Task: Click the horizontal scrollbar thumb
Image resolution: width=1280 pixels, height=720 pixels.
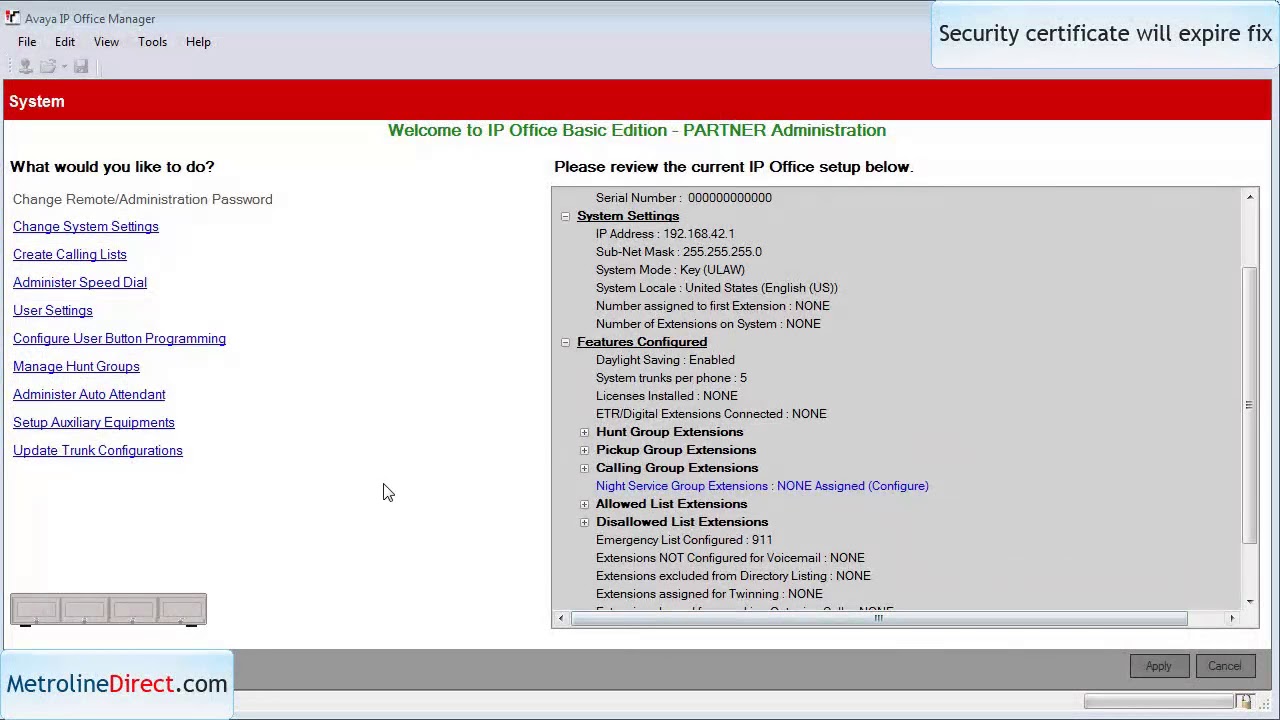Action: tap(879, 619)
